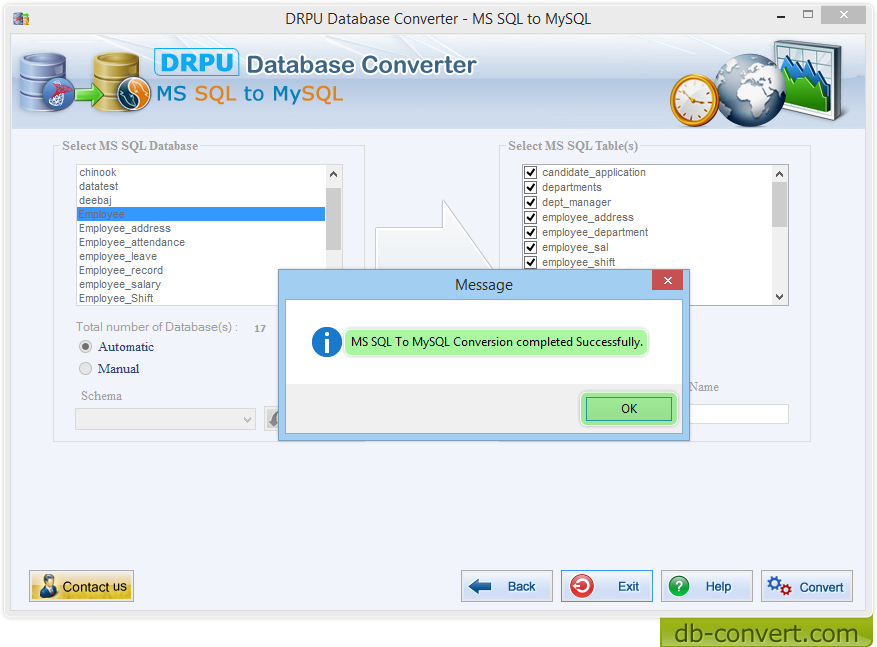
Task: Click the green arrow between the database icons
Action: point(87,96)
